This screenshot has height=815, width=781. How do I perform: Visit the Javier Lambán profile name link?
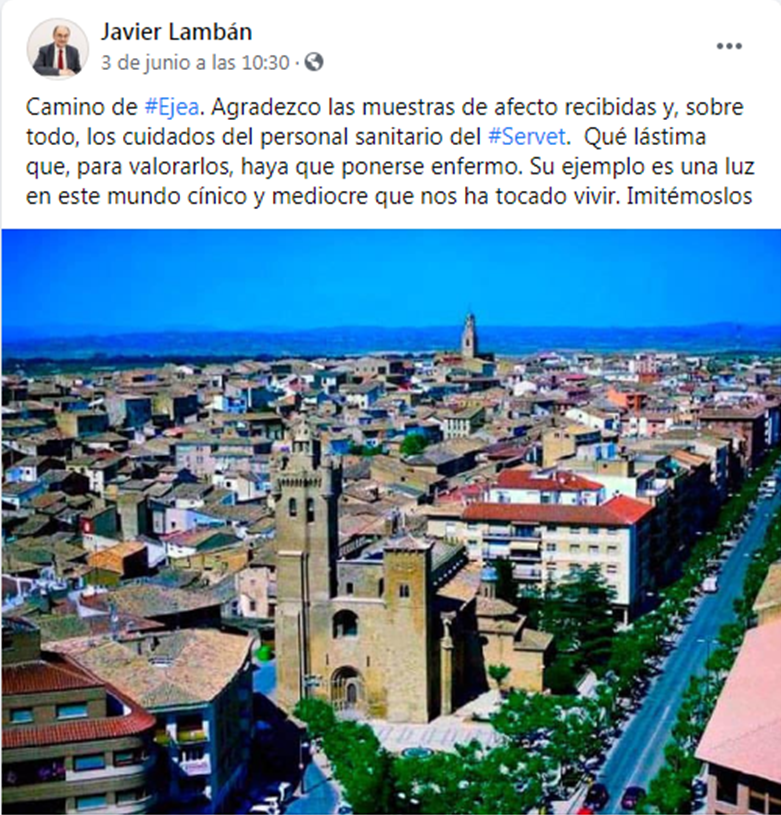[x=176, y=32]
